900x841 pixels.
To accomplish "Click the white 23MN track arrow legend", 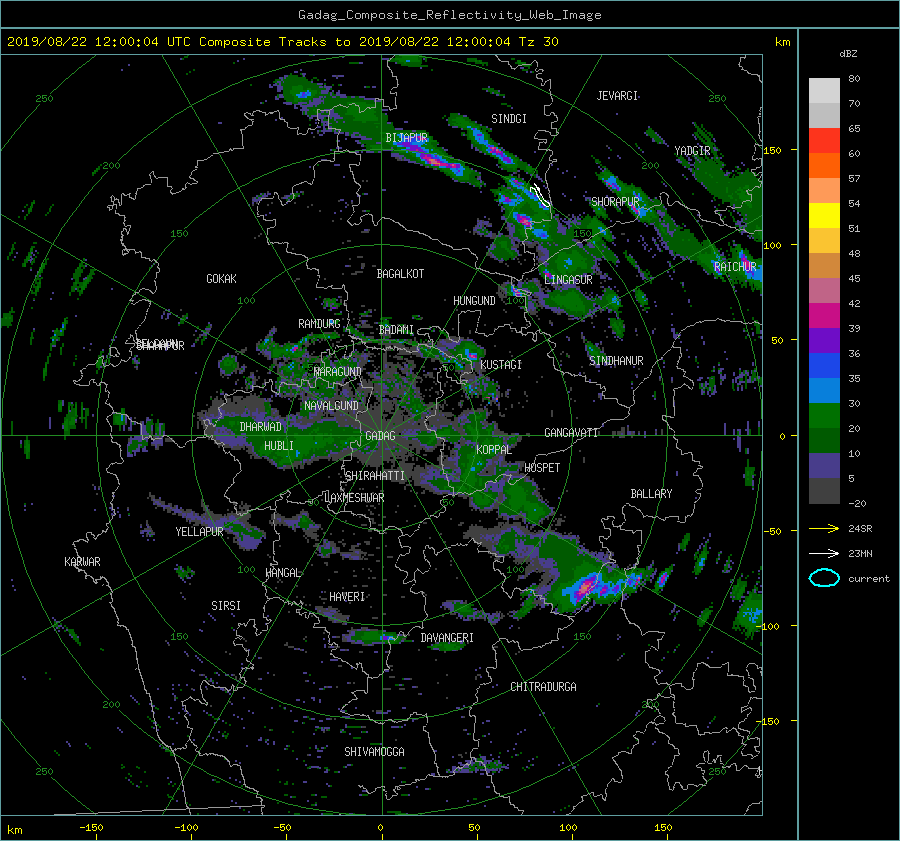I will pyautogui.click(x=824, y=553).
